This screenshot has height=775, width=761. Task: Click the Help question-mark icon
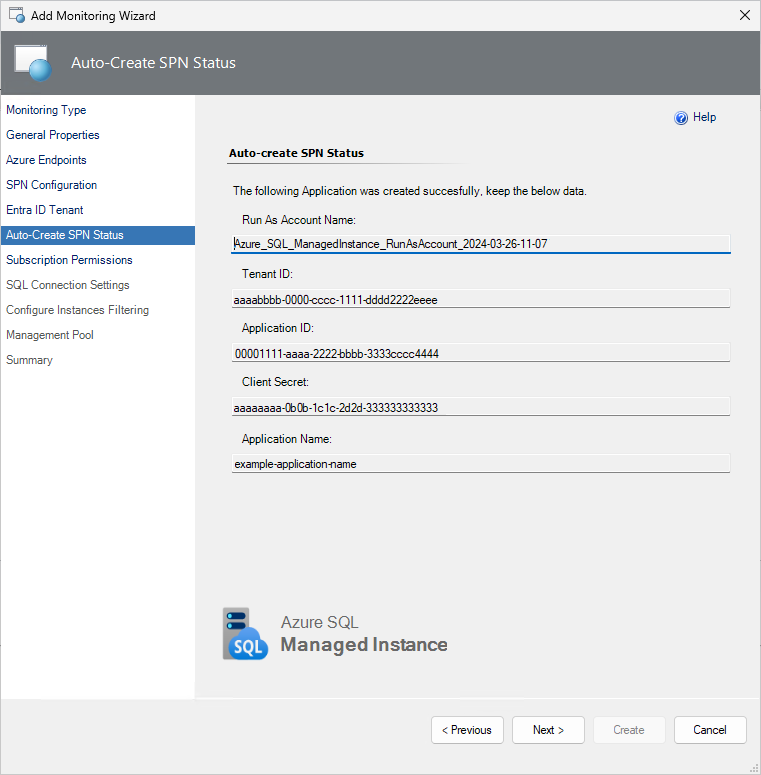680,118
